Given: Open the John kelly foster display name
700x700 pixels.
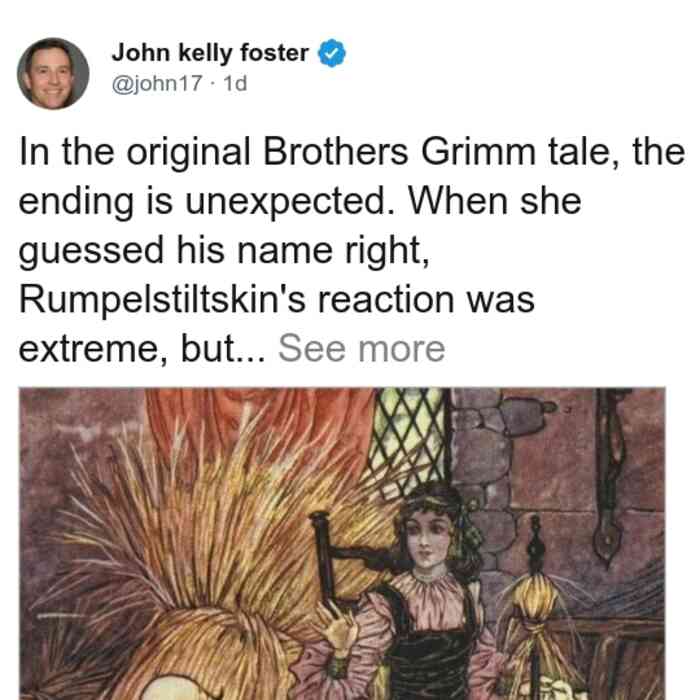Looking at the screenshot, I should click(210, 53).
